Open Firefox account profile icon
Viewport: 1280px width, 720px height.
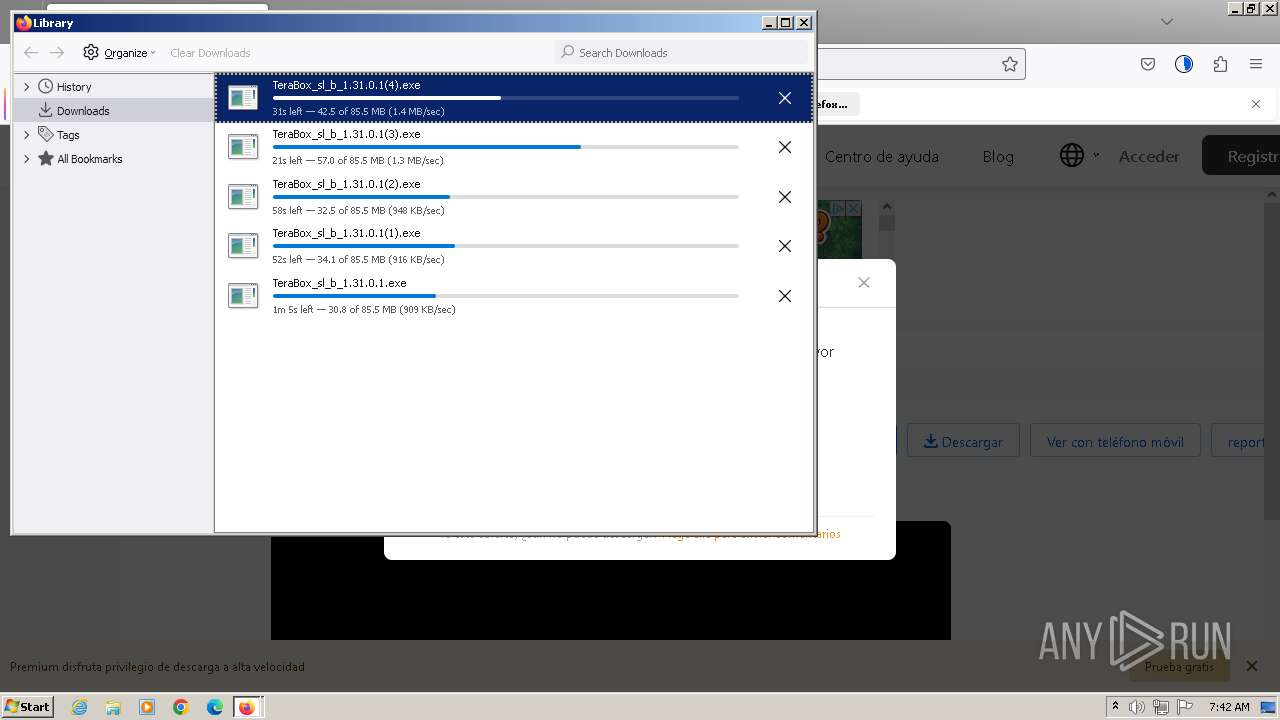(1184, 64)
